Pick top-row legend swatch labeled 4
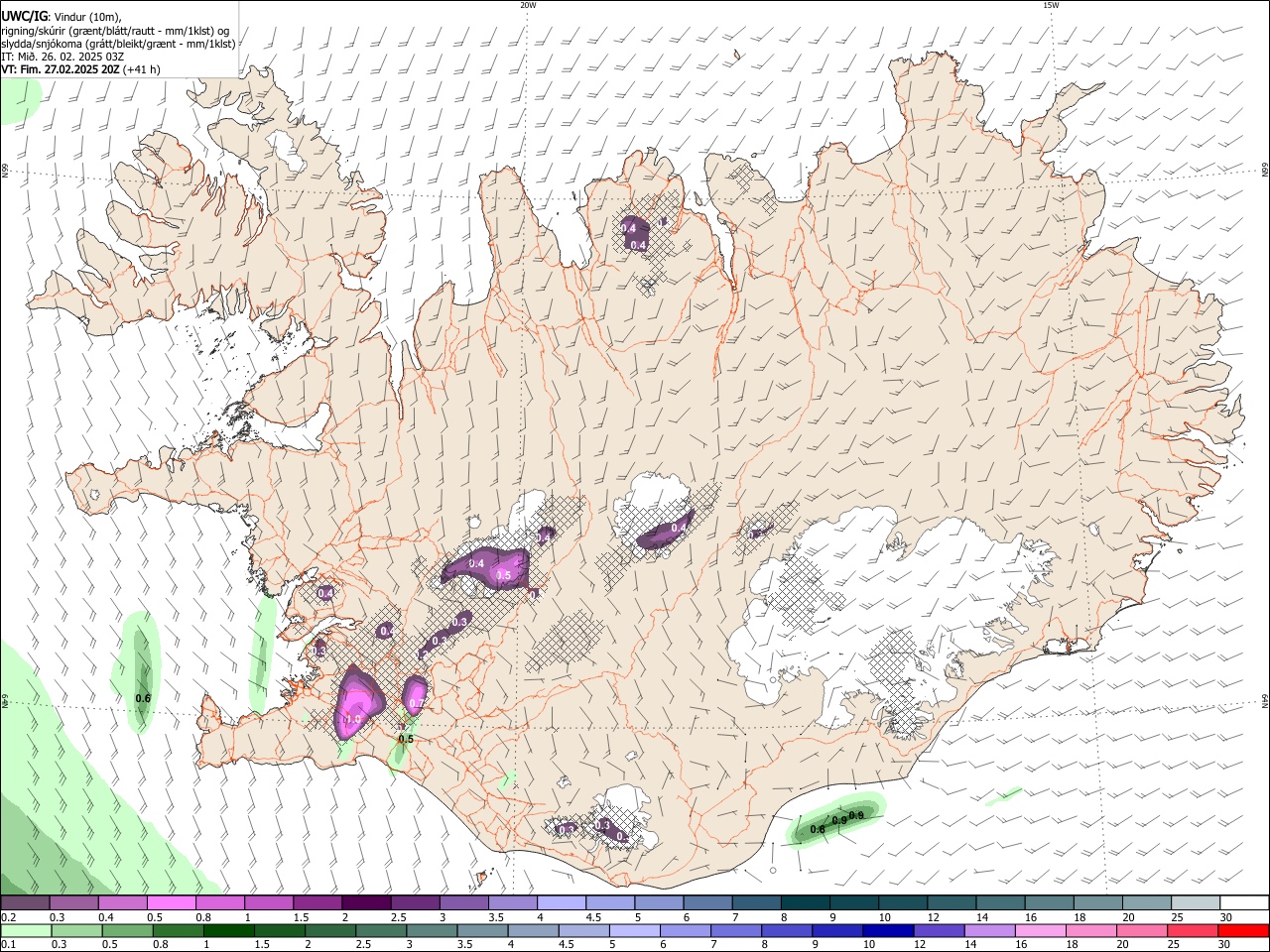Viewport: 1270px width, 952px height. pyautogui.click(x=560, y=902)
